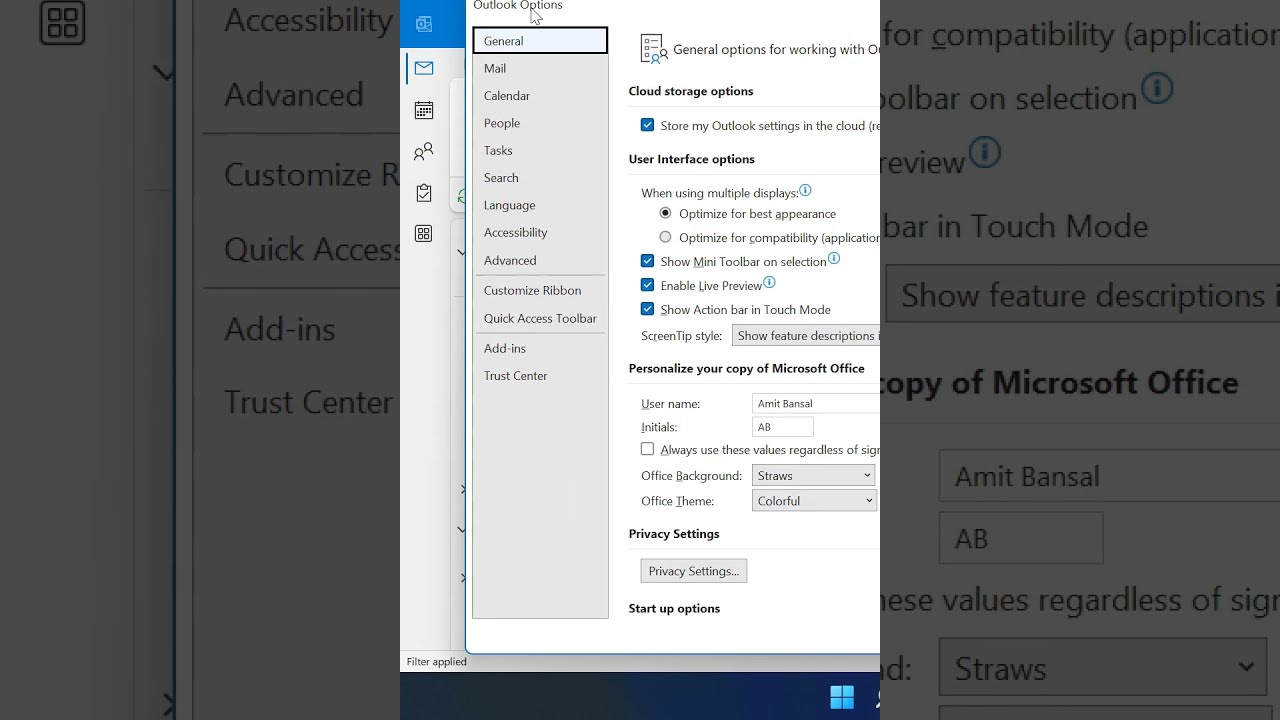
Task: Open the Tasks clipboard icon in sidebar
Action: [x=424, y=193]
